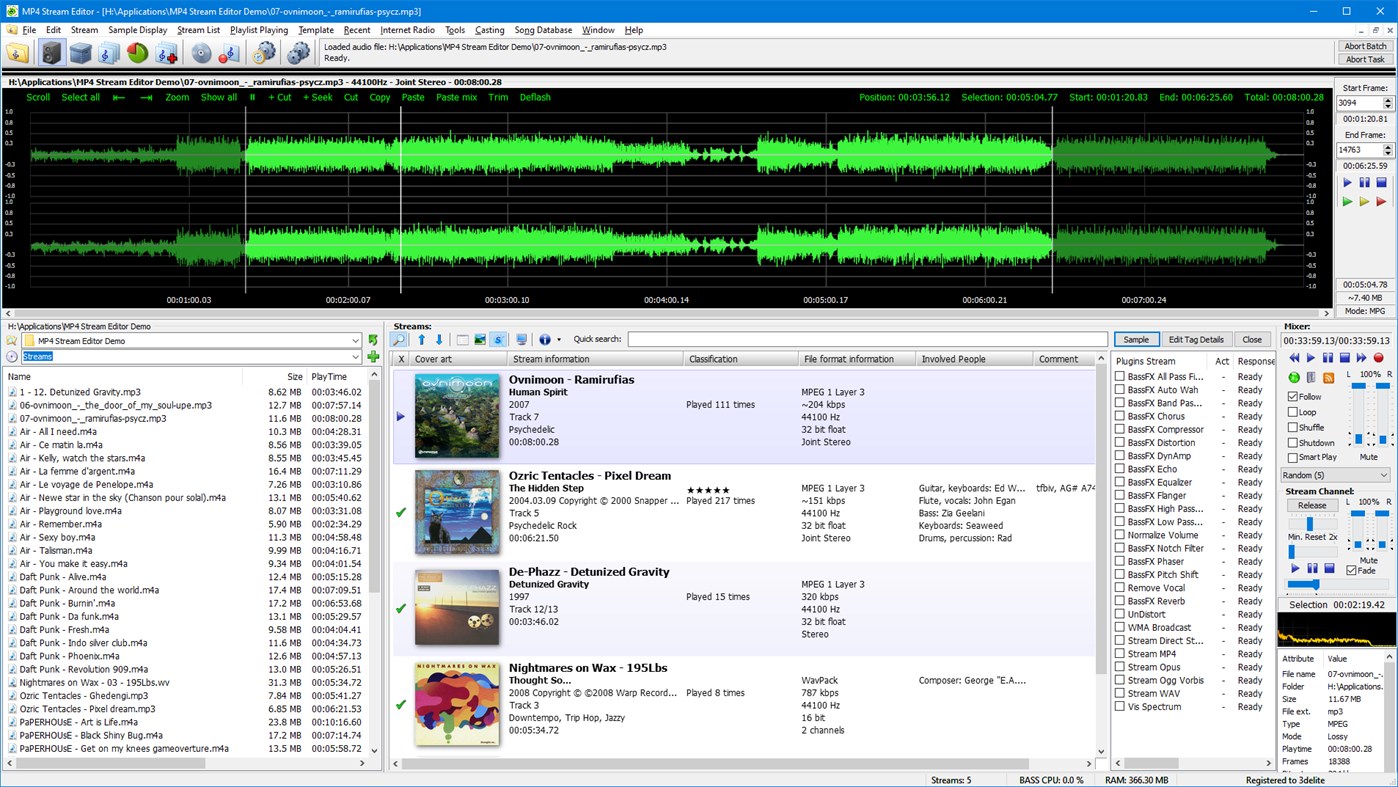Click the magnifier search icon above the streams list

click(399, 339)
